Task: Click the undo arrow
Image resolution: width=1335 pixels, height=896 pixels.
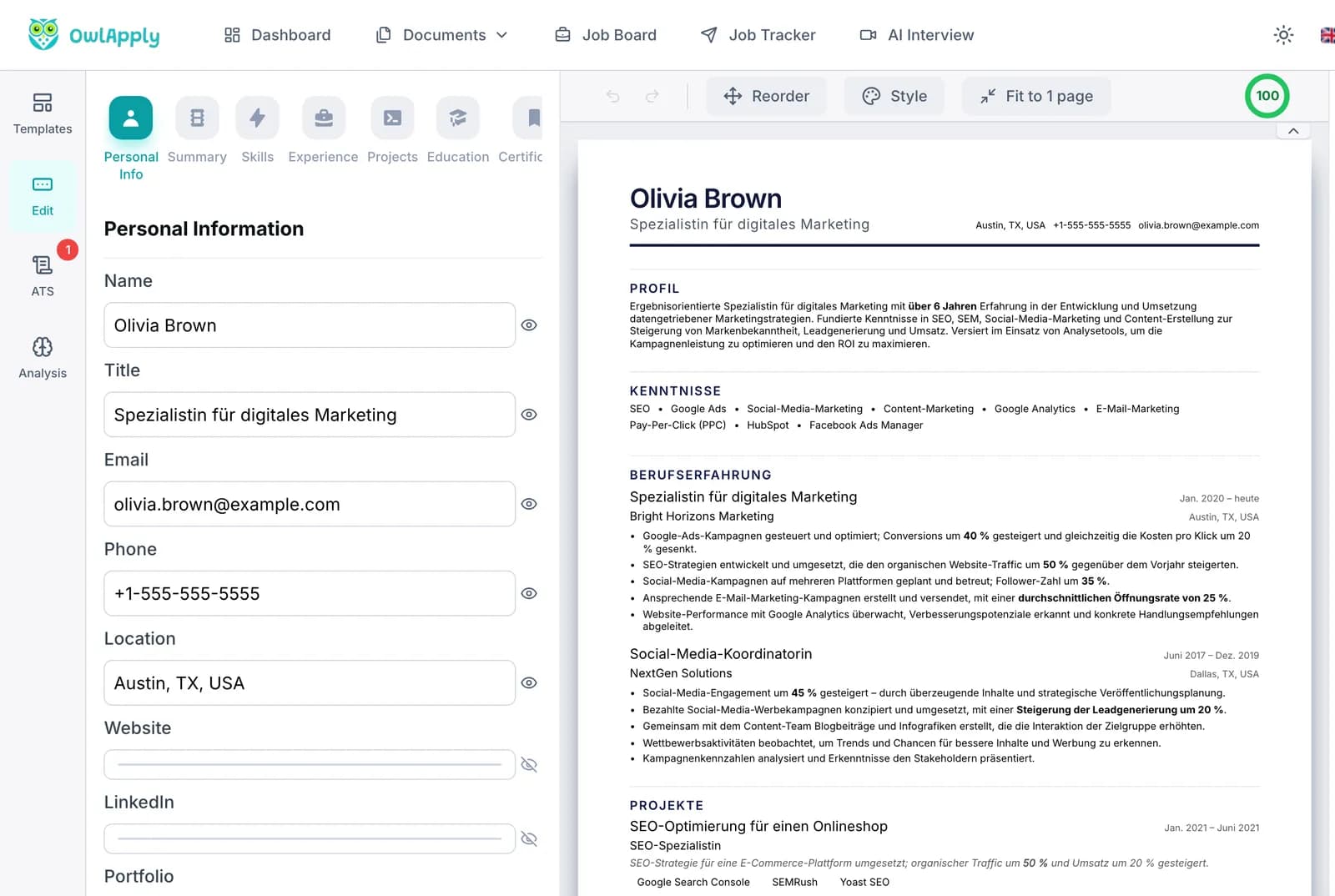Action: coord(613,96)
